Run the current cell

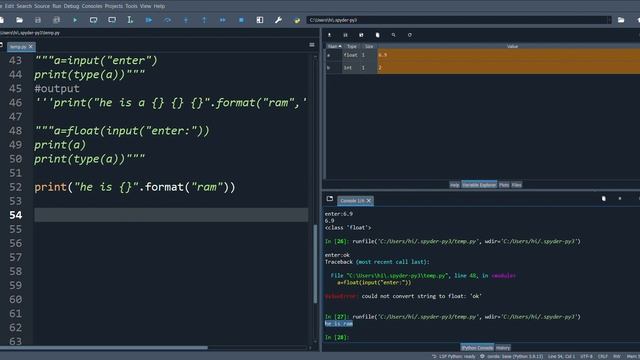(x=93, y=20)
